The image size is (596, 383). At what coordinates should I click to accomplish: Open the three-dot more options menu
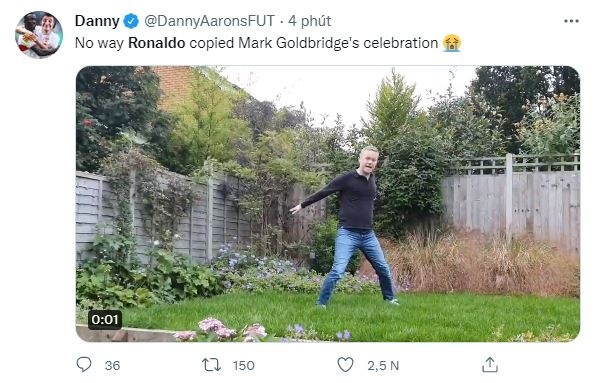coord(571,21)
